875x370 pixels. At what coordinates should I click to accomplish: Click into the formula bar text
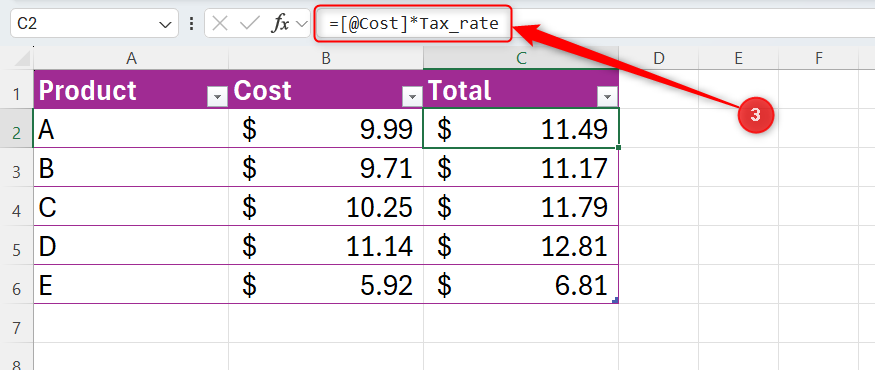pyautogui.click(x=414, y=24)
